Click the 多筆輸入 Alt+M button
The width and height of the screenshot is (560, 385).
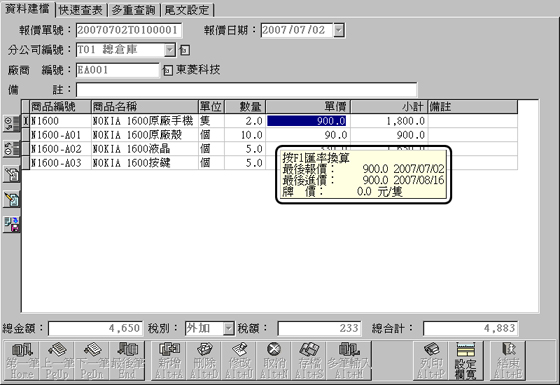click(x=349, y=361)
